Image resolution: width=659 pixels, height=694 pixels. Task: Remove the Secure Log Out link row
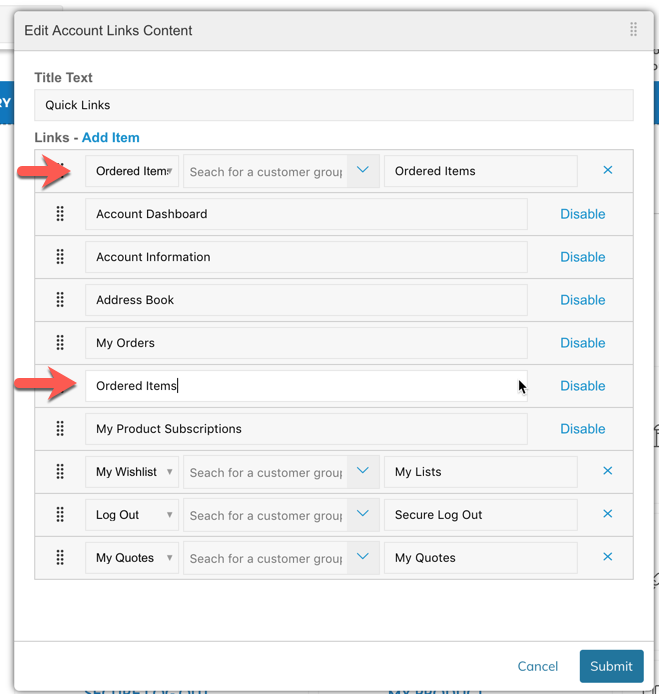(x=608, y=513)
